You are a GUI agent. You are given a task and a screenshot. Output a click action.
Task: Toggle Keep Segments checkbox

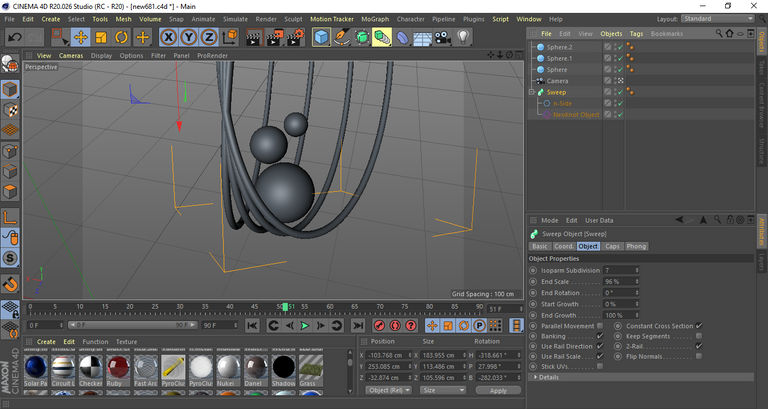coord(699,336)
